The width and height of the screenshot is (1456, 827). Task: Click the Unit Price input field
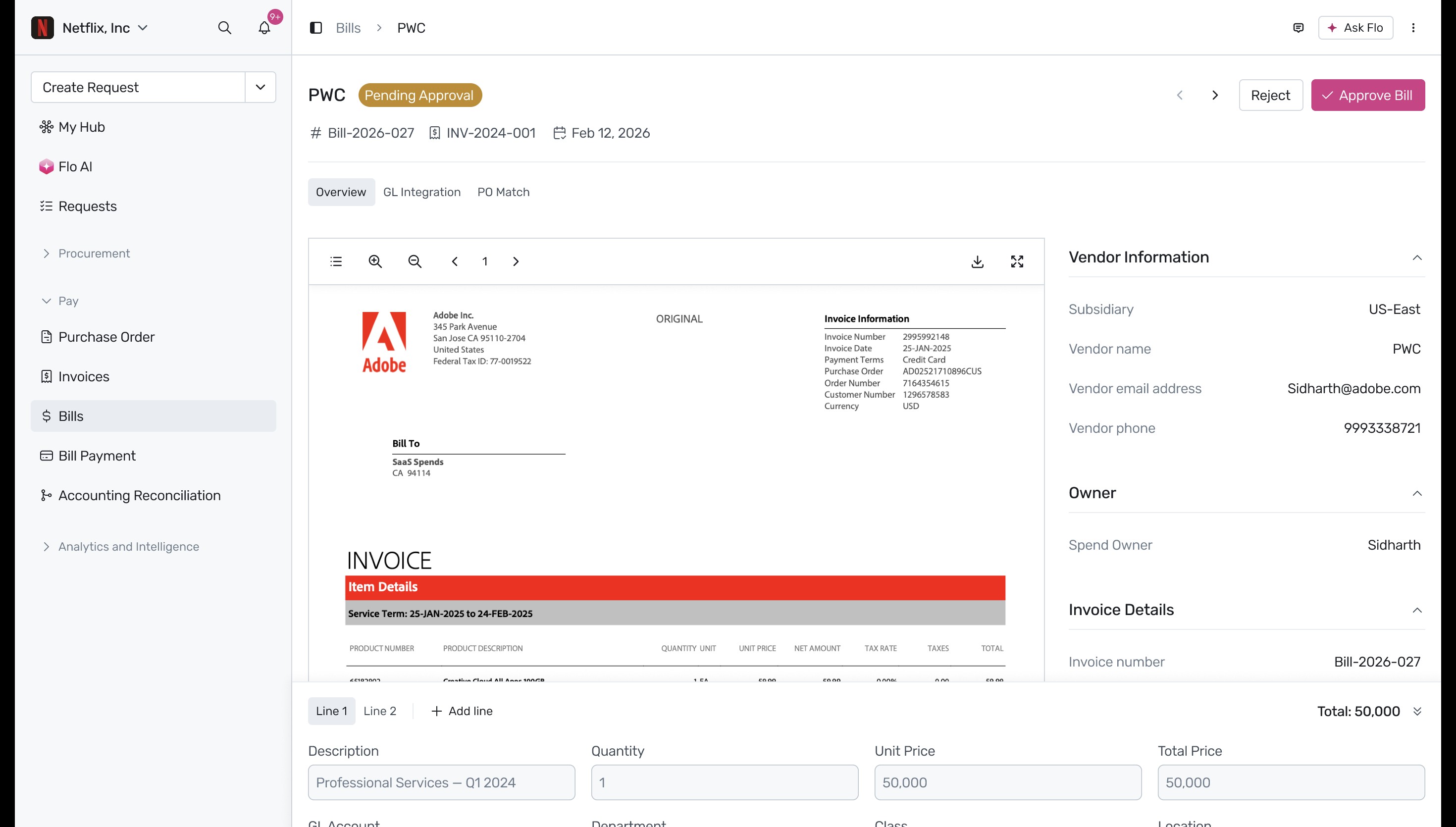coord(1008,782)
